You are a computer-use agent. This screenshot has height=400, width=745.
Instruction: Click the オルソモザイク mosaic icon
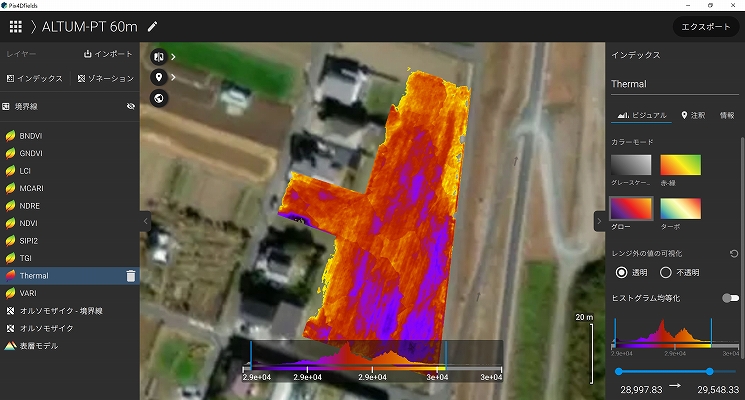point(10,328)
